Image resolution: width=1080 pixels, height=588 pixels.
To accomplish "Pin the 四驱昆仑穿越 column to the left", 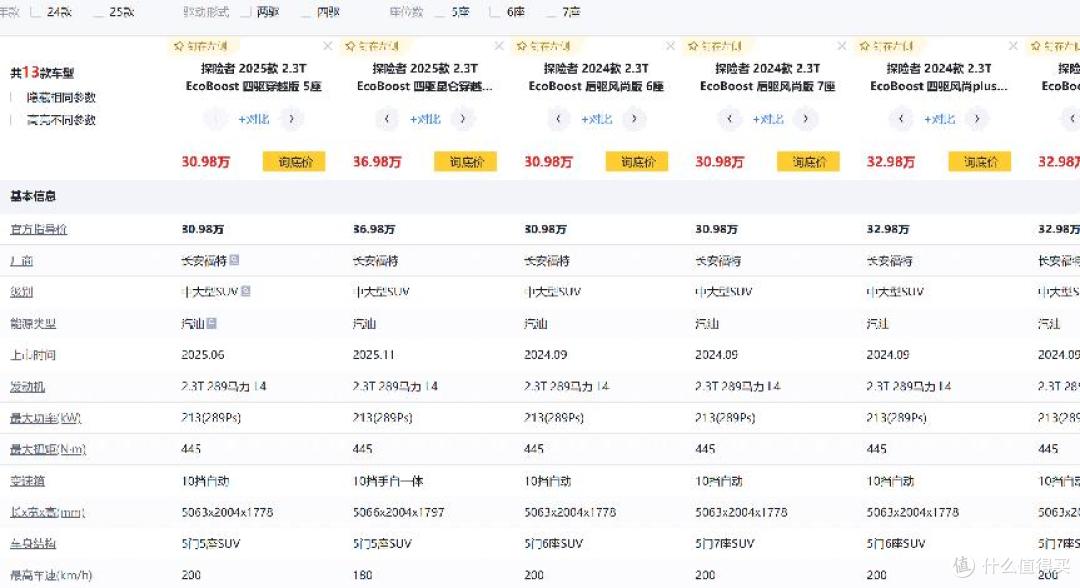I will [373, 46].
